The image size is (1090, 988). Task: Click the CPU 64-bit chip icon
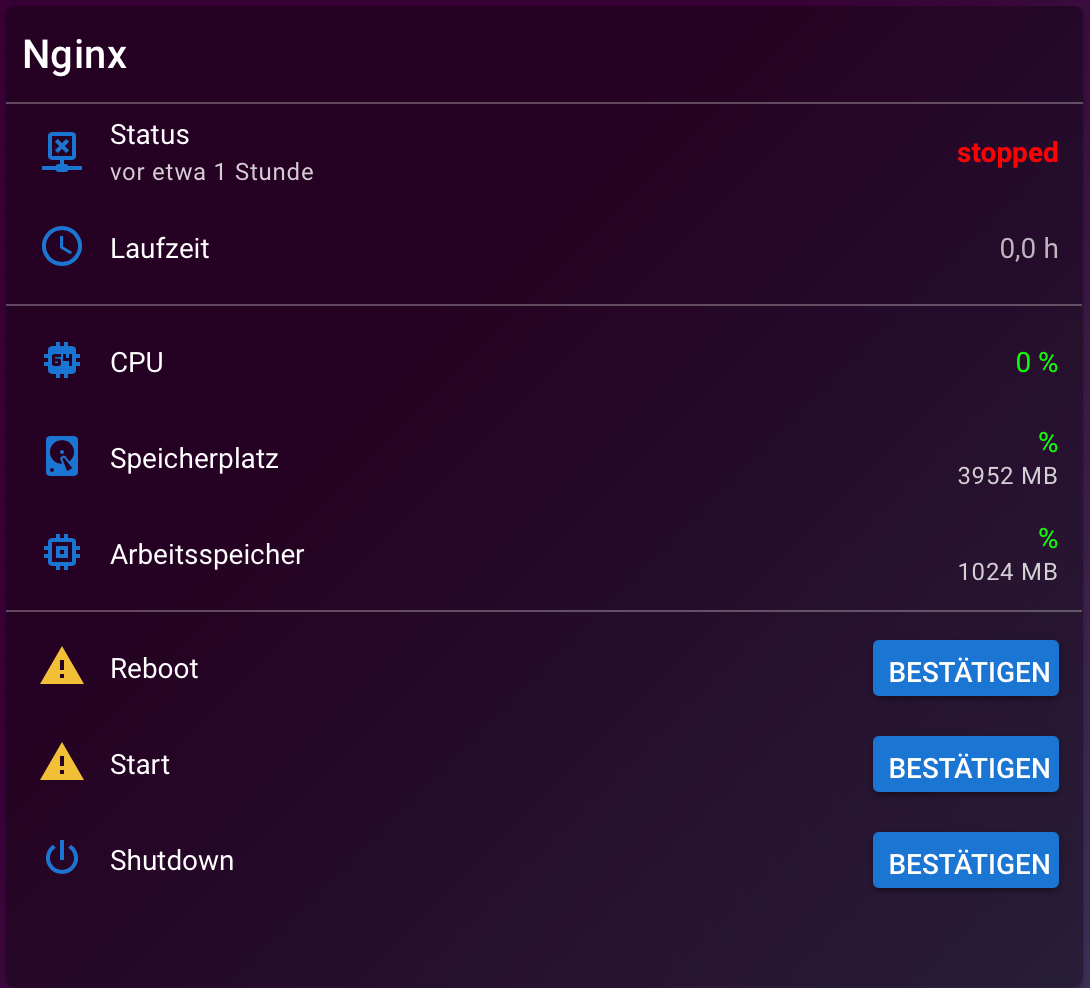(x=62, y=360)
